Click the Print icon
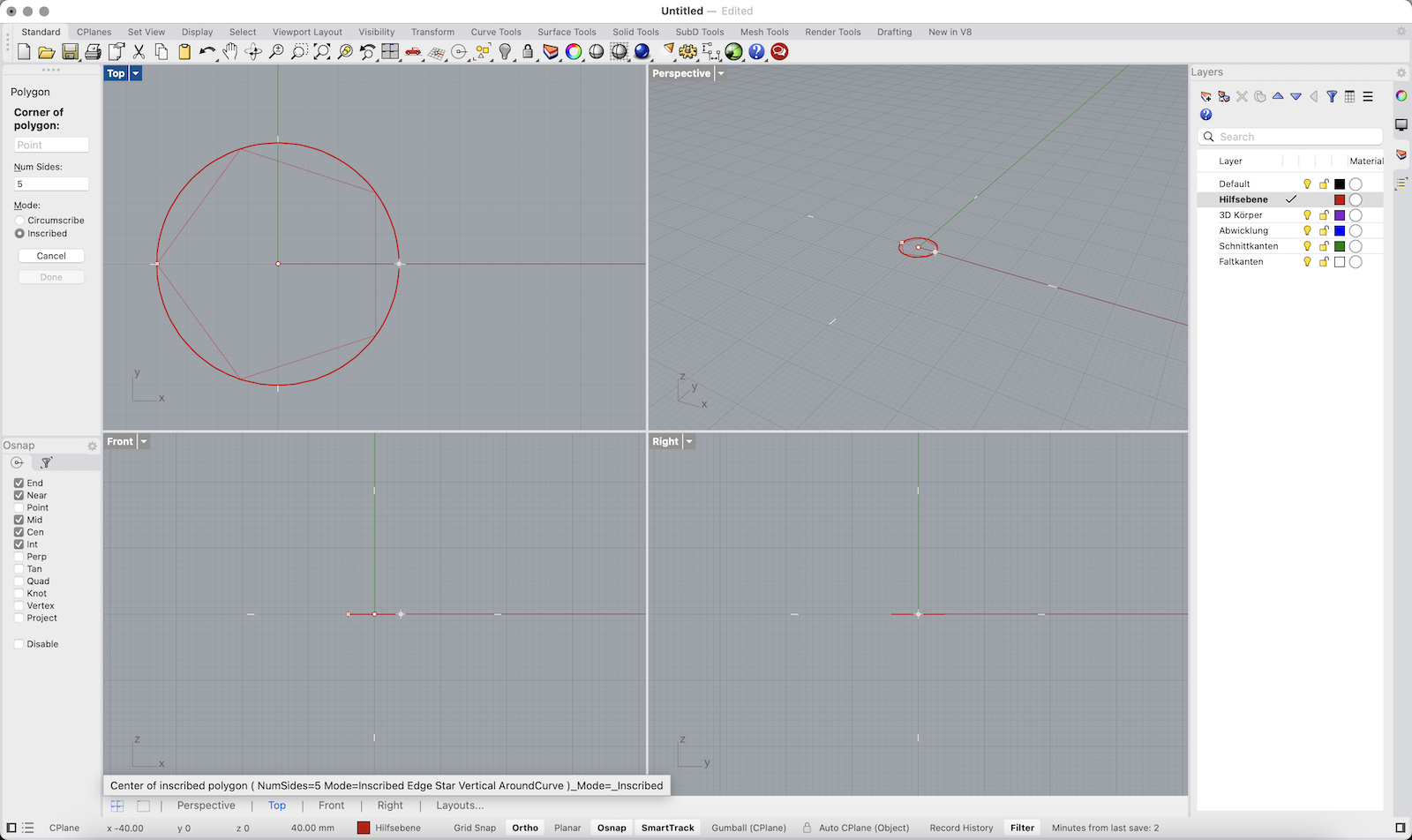Viewport: 1412px width, 840px height. [x=93, y=52]
